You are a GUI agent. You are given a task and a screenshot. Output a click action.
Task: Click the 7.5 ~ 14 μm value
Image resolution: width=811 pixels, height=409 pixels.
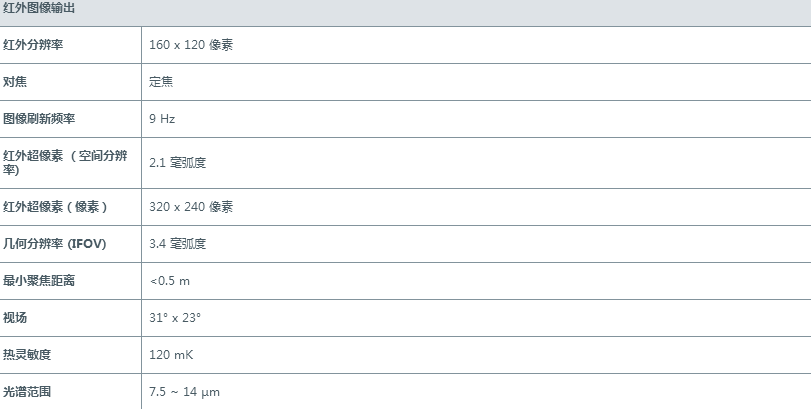[x=184, y=391]
